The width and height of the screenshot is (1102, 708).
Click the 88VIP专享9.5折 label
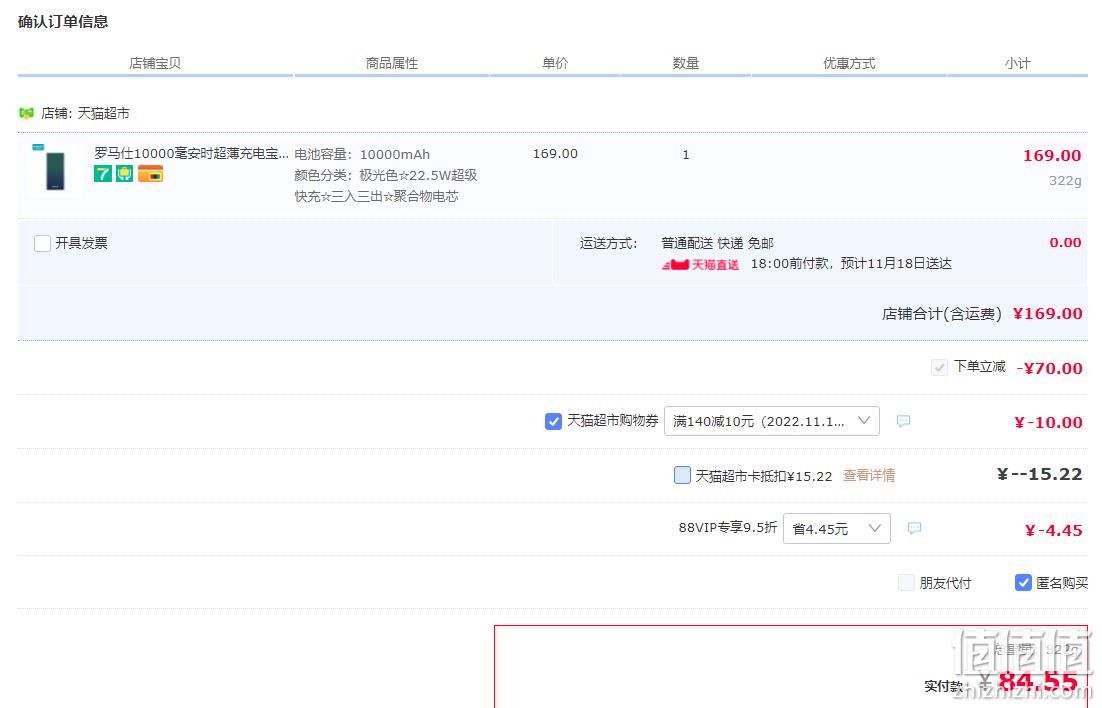[x=728, y=527]
